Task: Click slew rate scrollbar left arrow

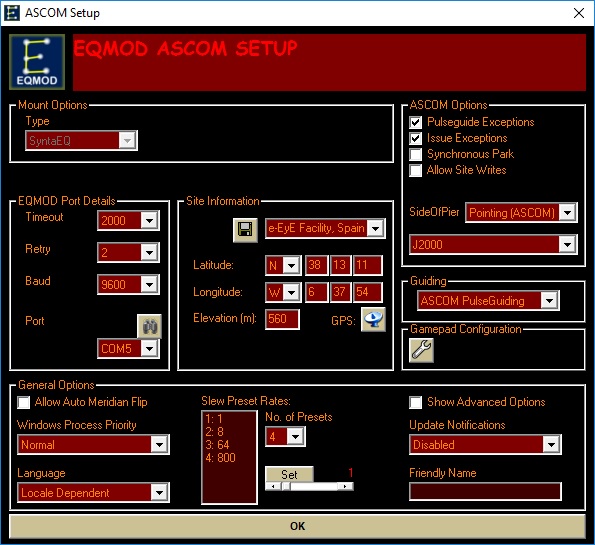Action: (x=273, y=486)
